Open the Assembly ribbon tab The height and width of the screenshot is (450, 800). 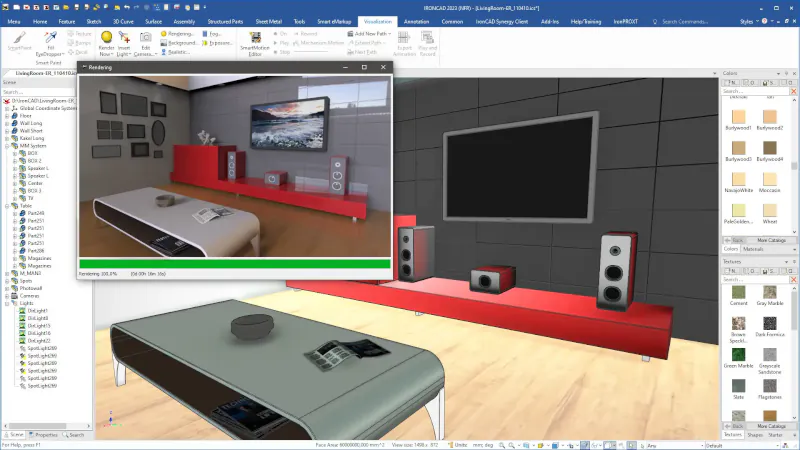tap(183, 20)
